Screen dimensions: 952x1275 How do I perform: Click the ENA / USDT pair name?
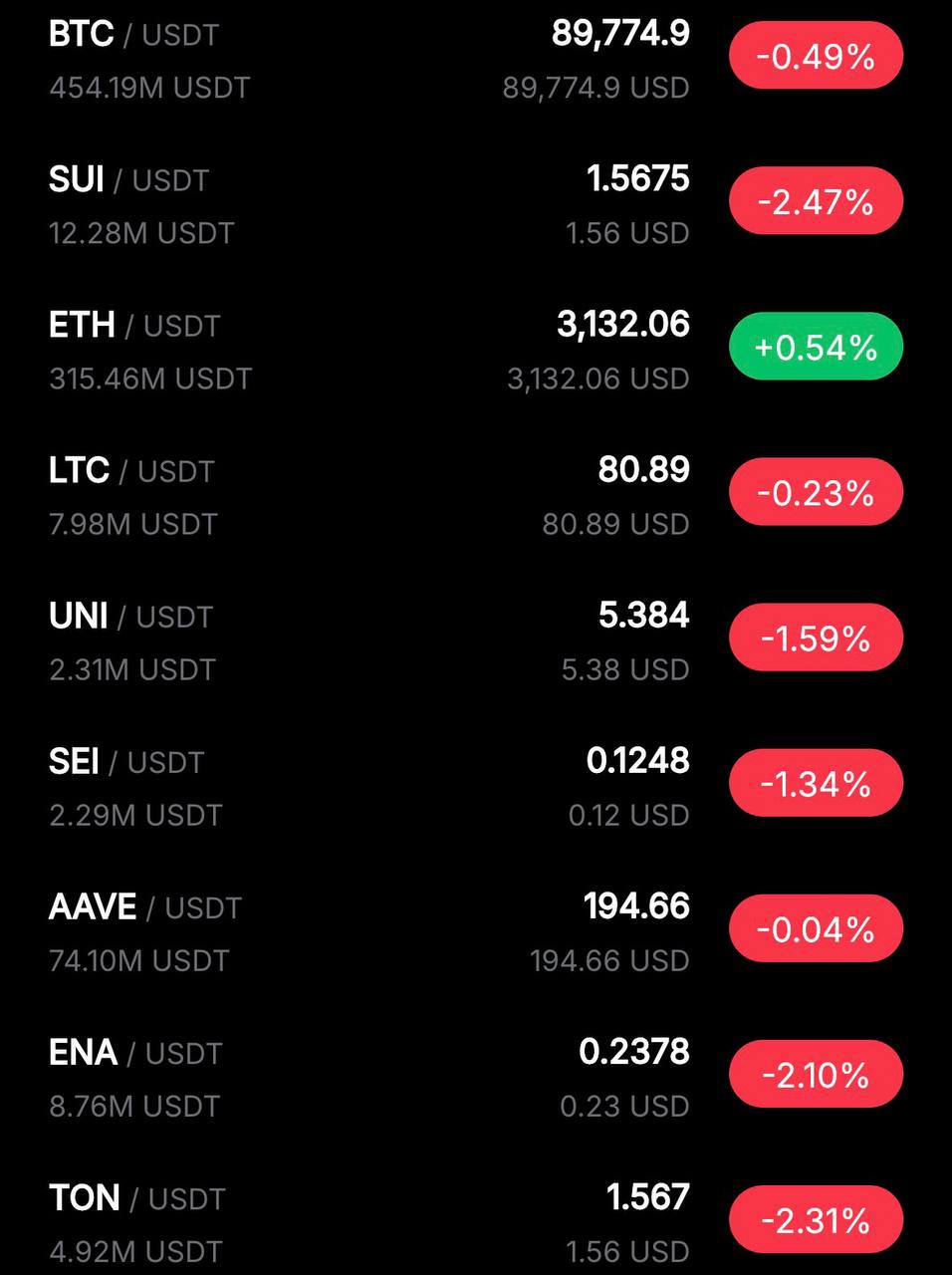point(134,1053)
